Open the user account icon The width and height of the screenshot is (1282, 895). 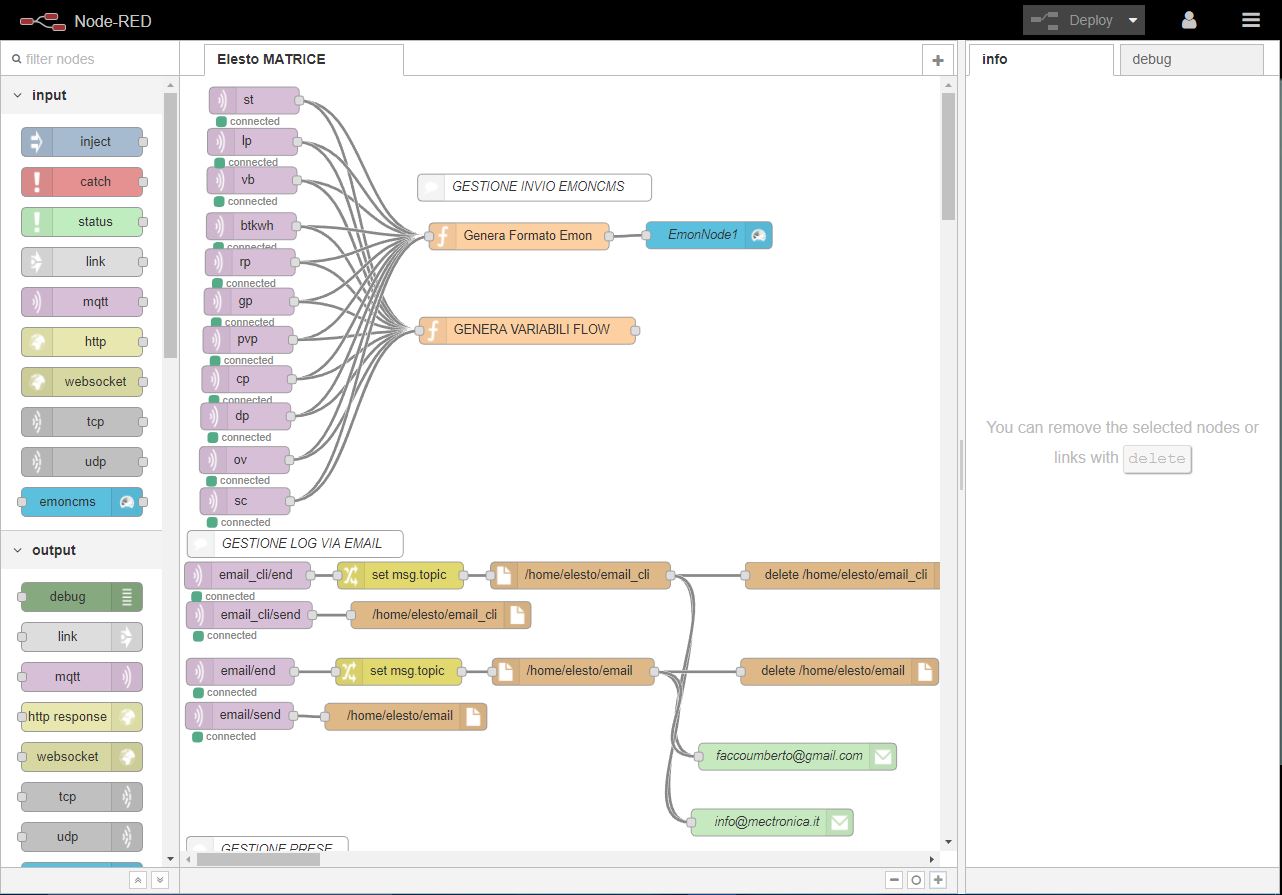[1189, 20]
